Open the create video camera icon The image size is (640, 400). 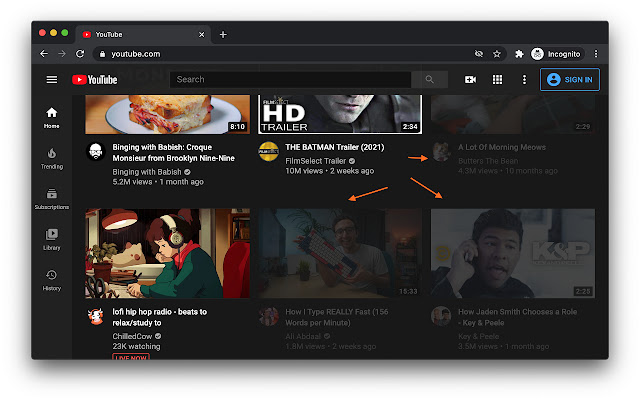470,80
